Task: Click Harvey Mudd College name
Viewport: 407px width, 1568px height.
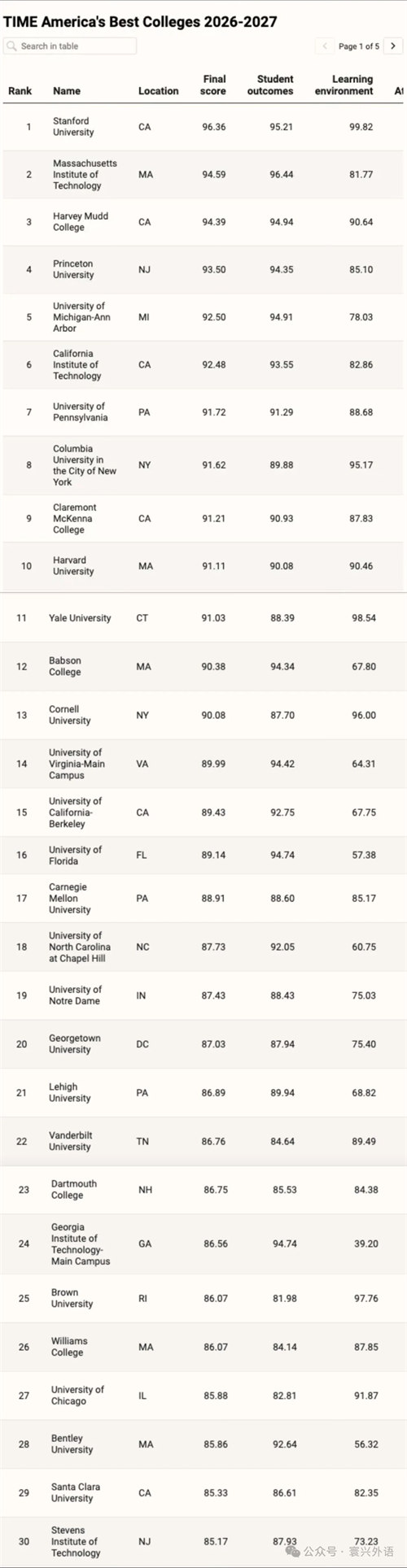Action: click(81, 222)
